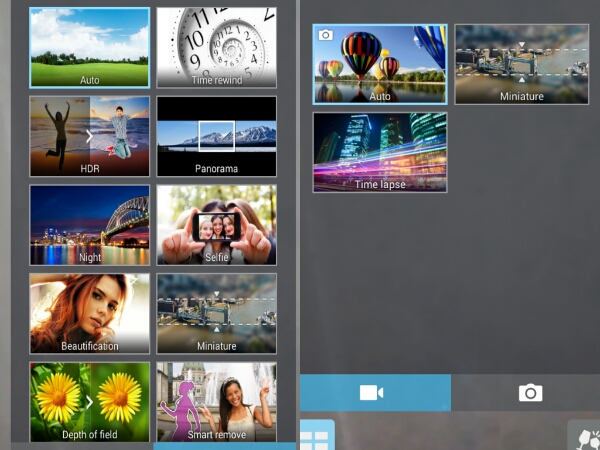Click the camera badge on Auto balloons tile
Screen dimensions: 600x450
point(326,35)
